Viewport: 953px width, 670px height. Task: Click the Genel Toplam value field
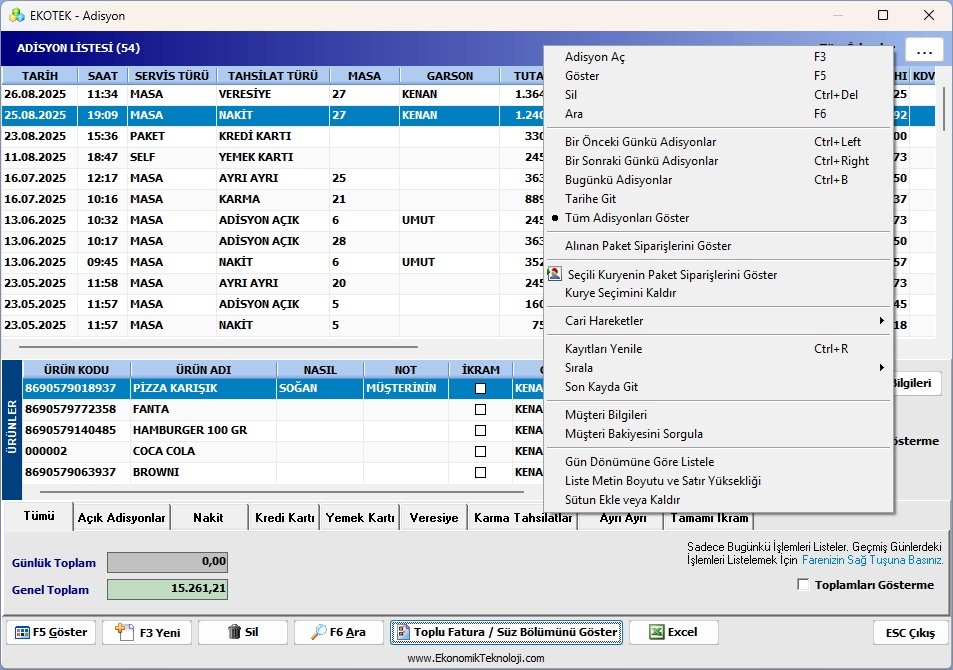tap(168, 589)
